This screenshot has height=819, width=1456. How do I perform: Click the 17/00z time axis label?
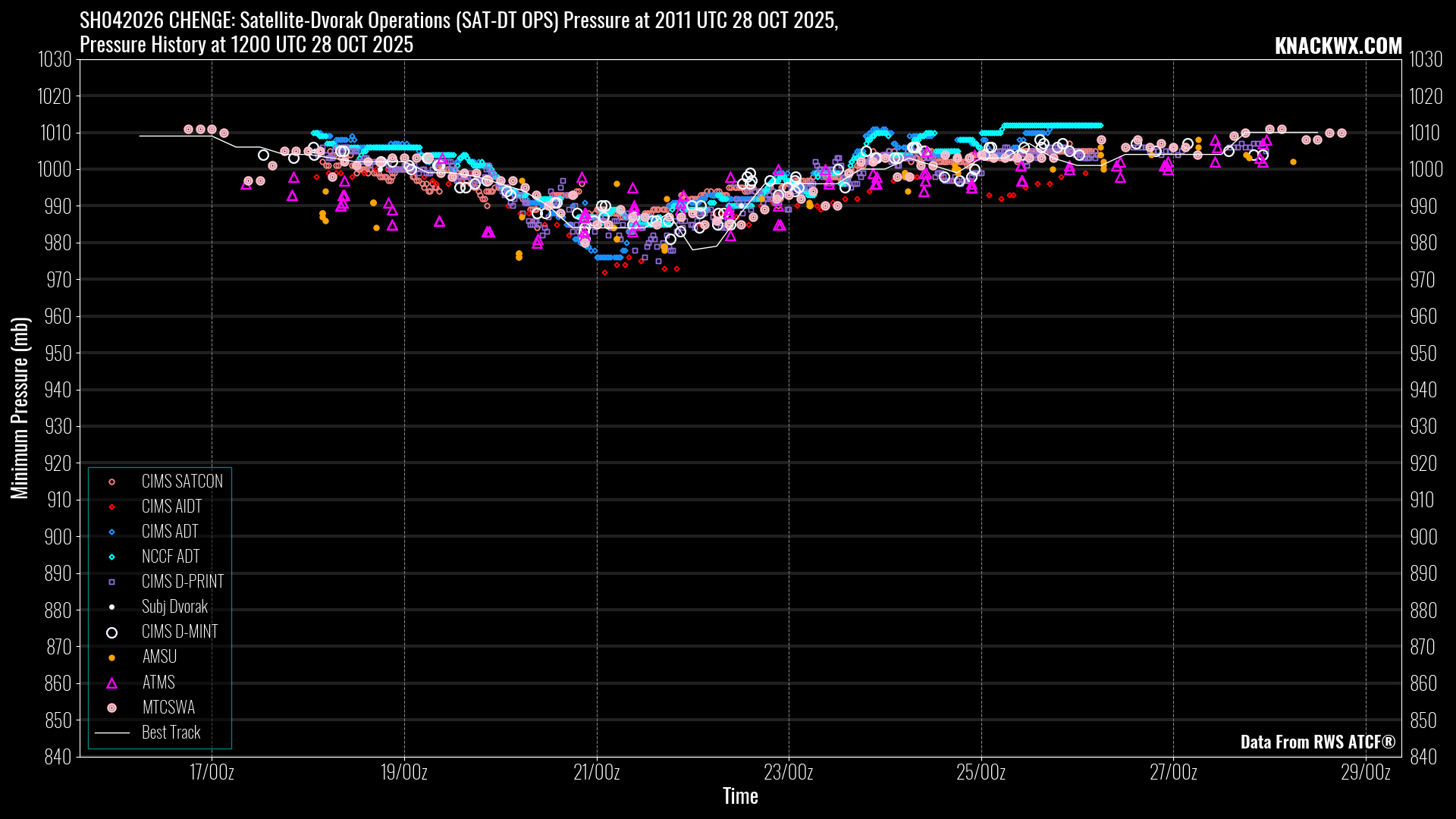pyautogui.click(x=212, y=773)
